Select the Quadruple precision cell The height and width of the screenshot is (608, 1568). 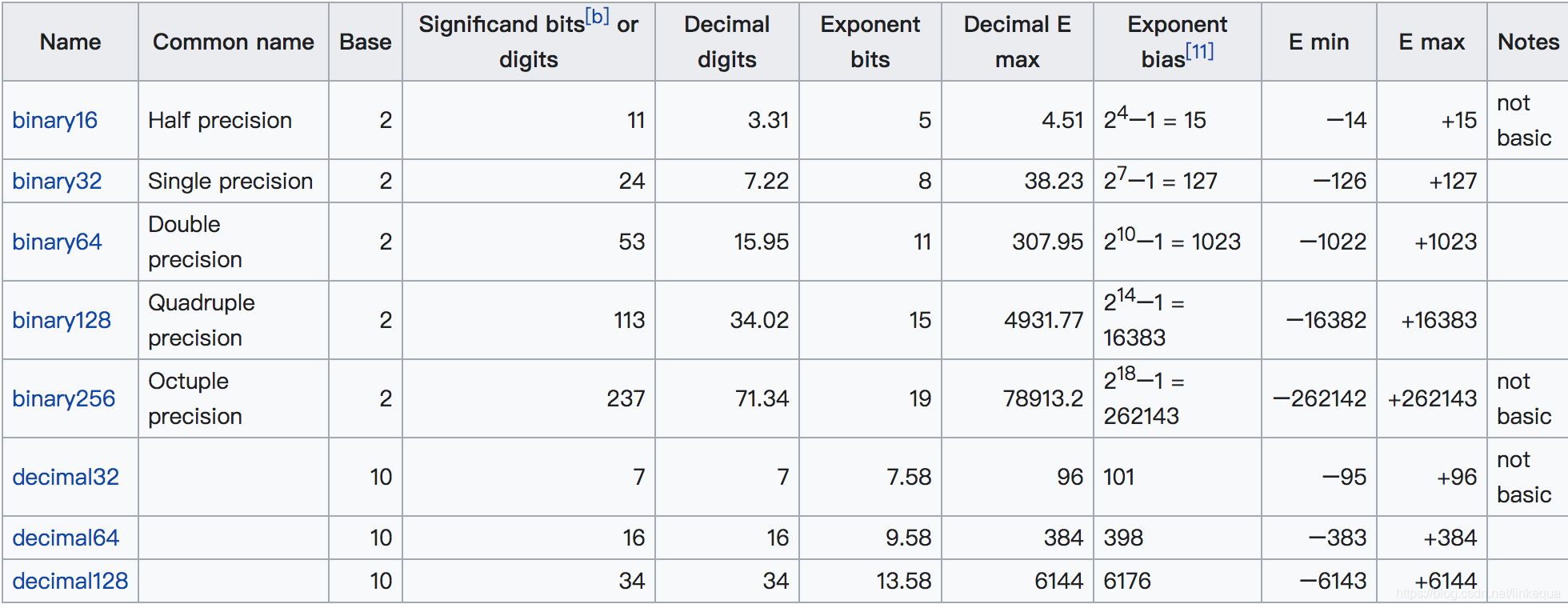coord(234,320)
